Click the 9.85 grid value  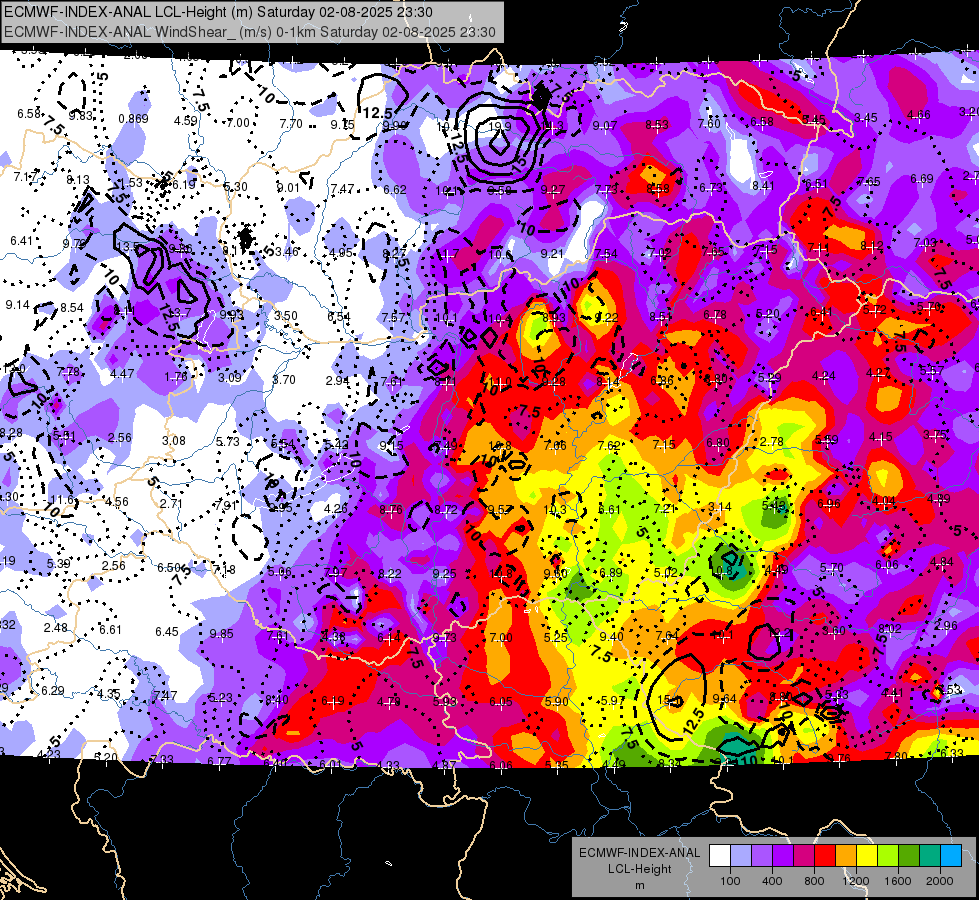click(x=222, y=633)
